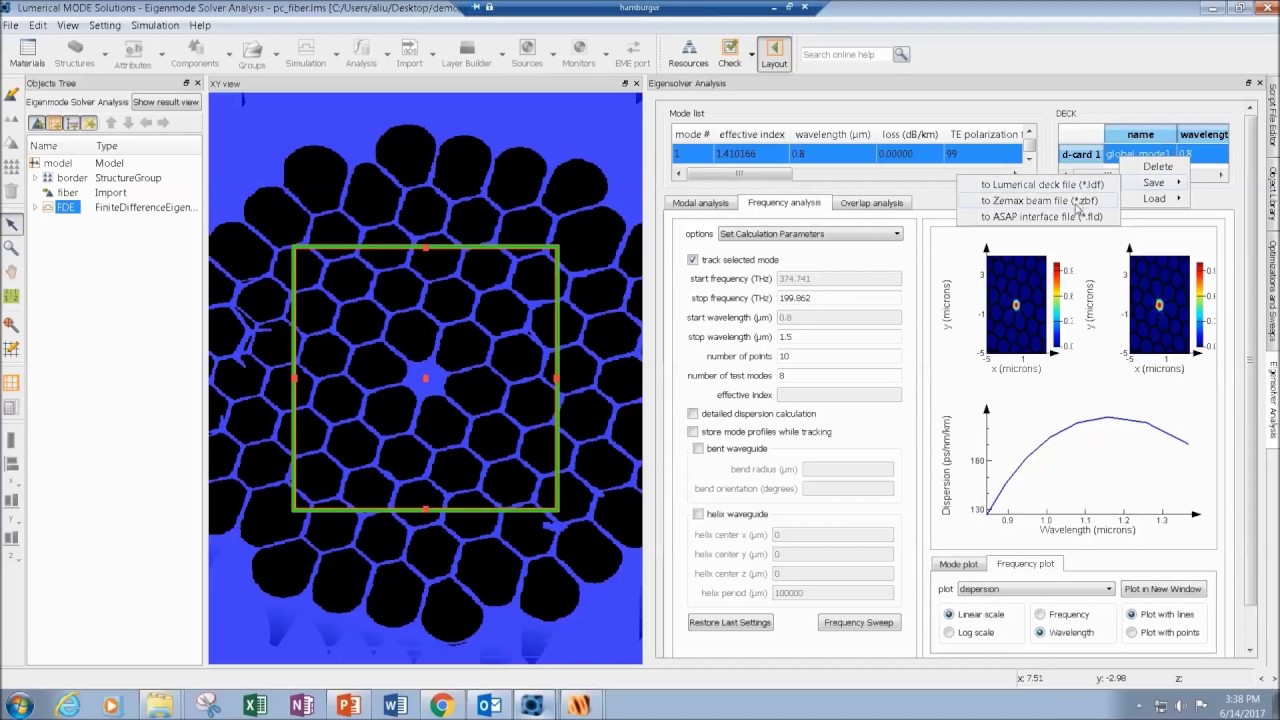This screenshot has height=720, width=1280.
Task: Enable 'detailed dispersion calculation' checkbox
Action: (x=693, y=414)
